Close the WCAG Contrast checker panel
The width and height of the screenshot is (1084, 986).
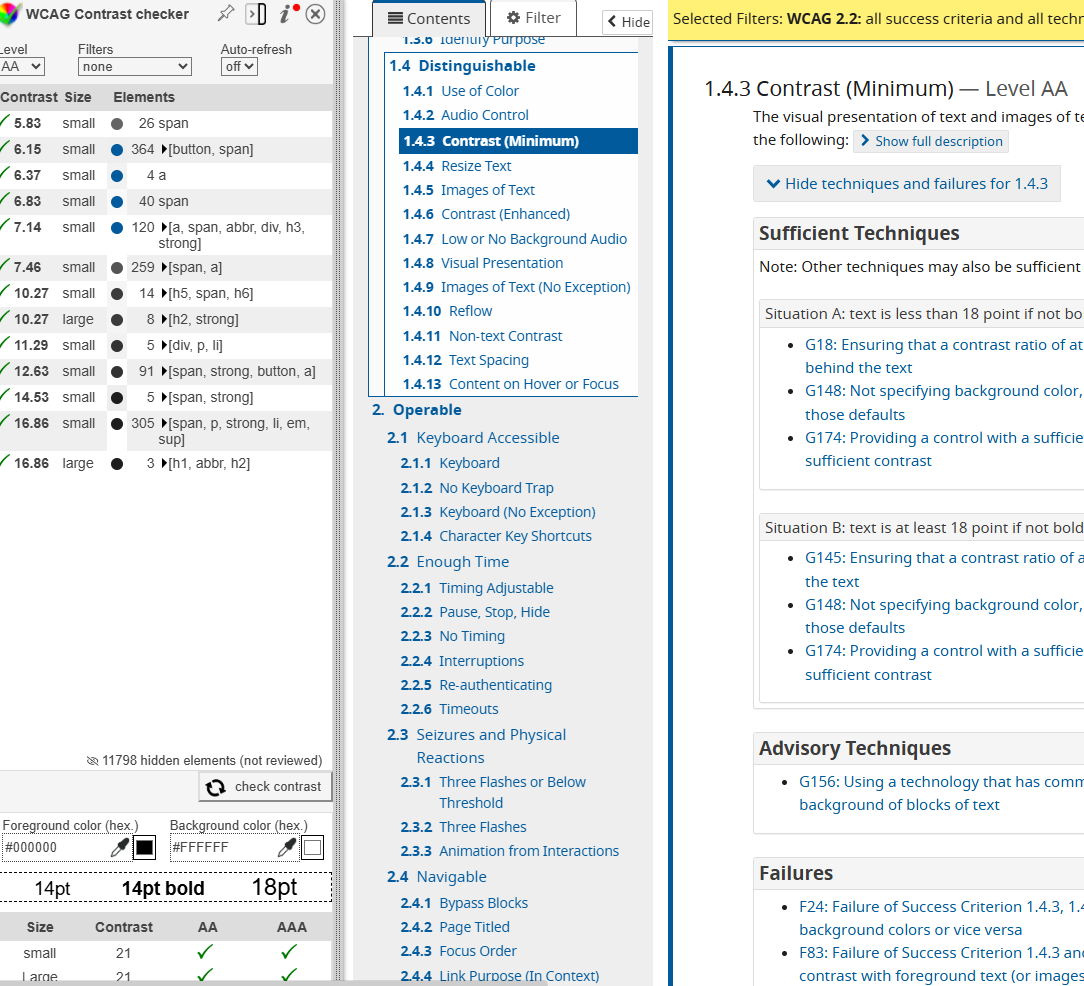pyautogui.click(x=315, y=14)
